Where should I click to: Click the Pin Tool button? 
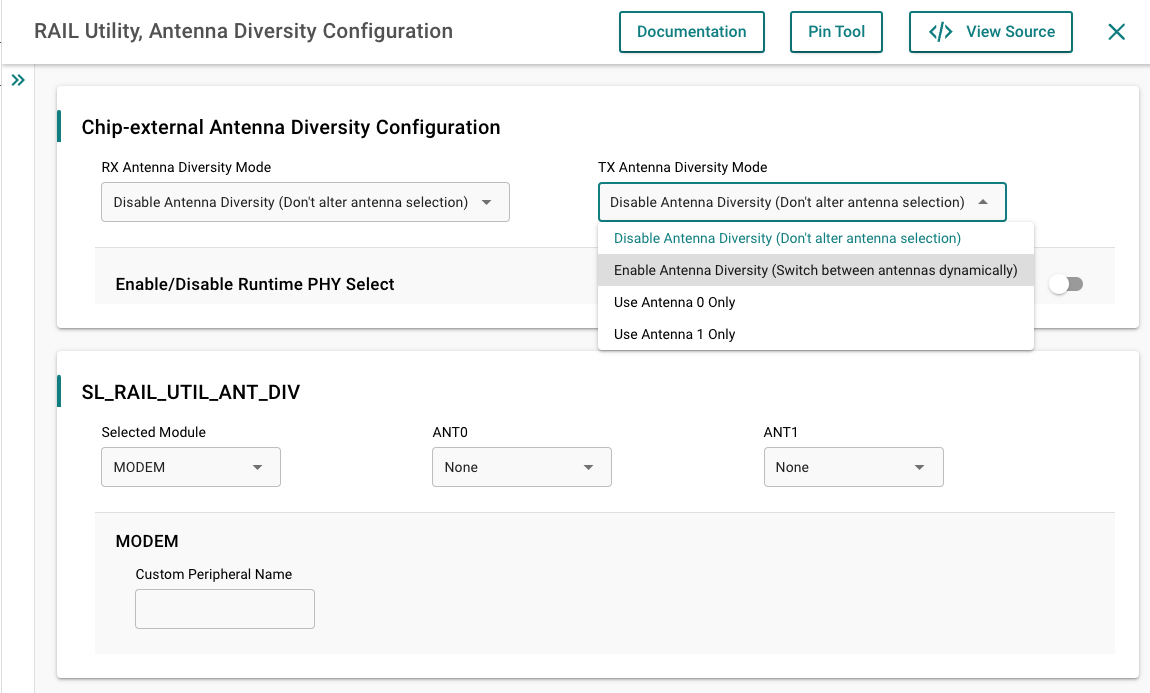(x=836, y=32)
